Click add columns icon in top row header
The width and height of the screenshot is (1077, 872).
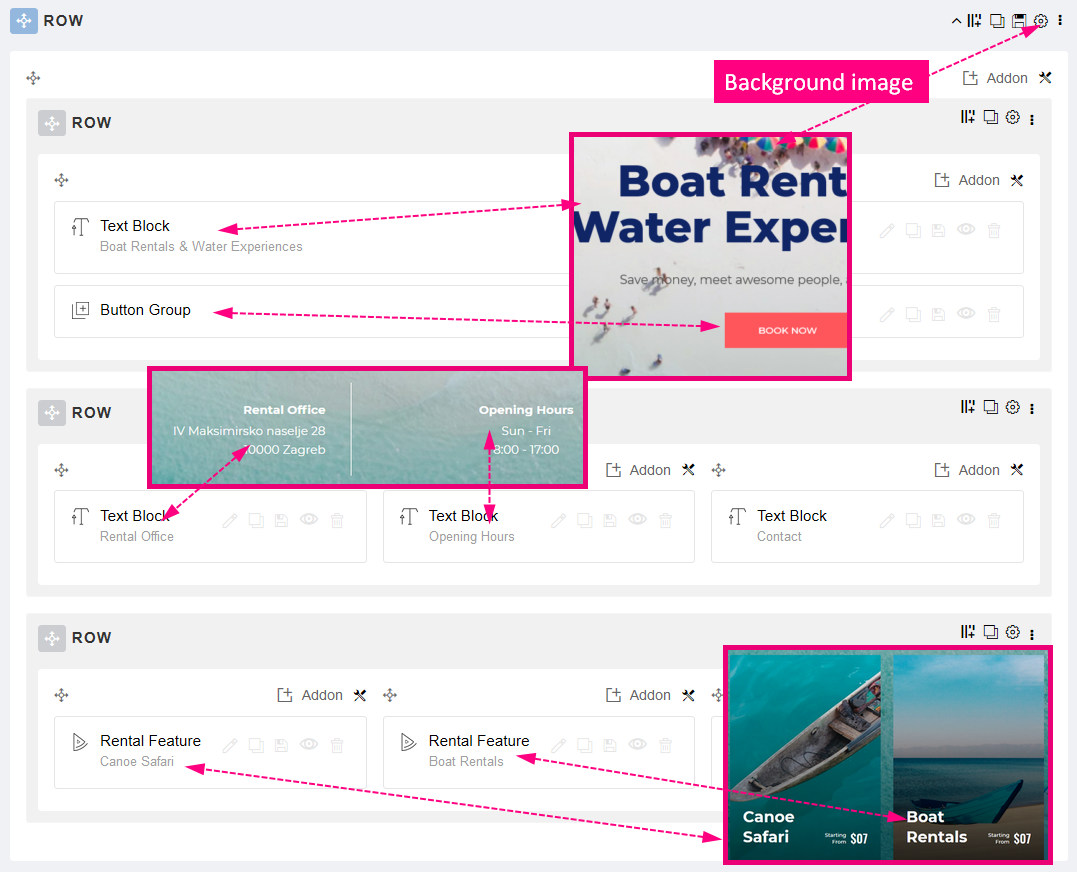pos(974,21)
